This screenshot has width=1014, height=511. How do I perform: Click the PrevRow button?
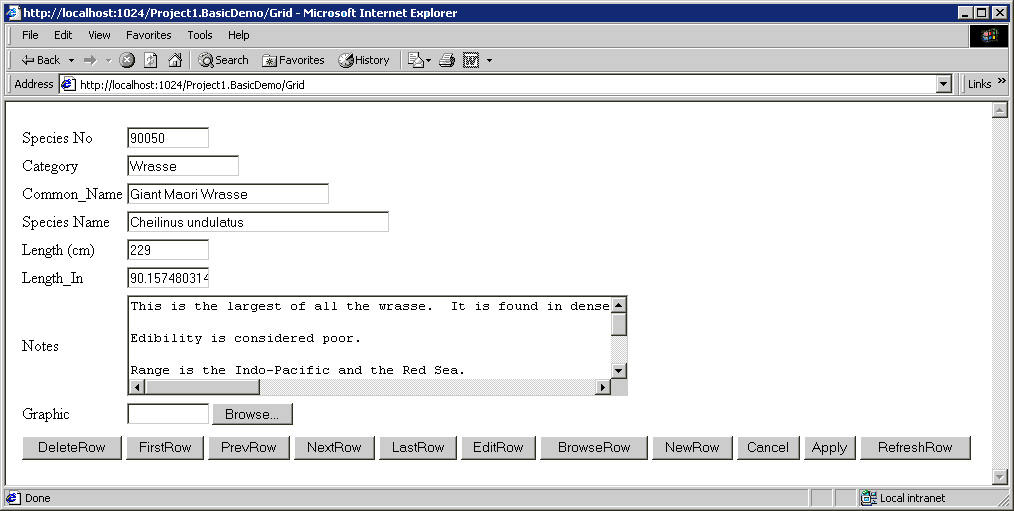click(x=249, y=448)
